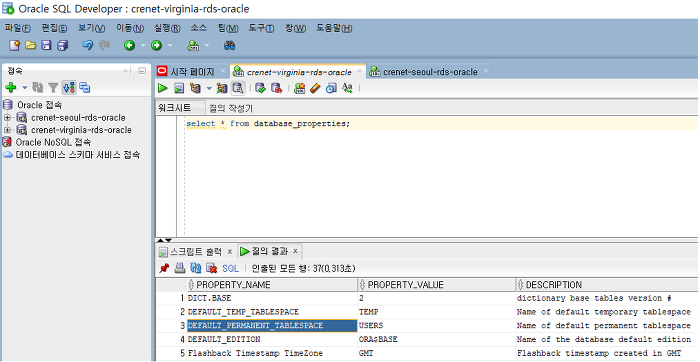Click the green Forward navigation icon
Image resolution: width=700 pixels, height=362 pixels.
tap(156, 45)
